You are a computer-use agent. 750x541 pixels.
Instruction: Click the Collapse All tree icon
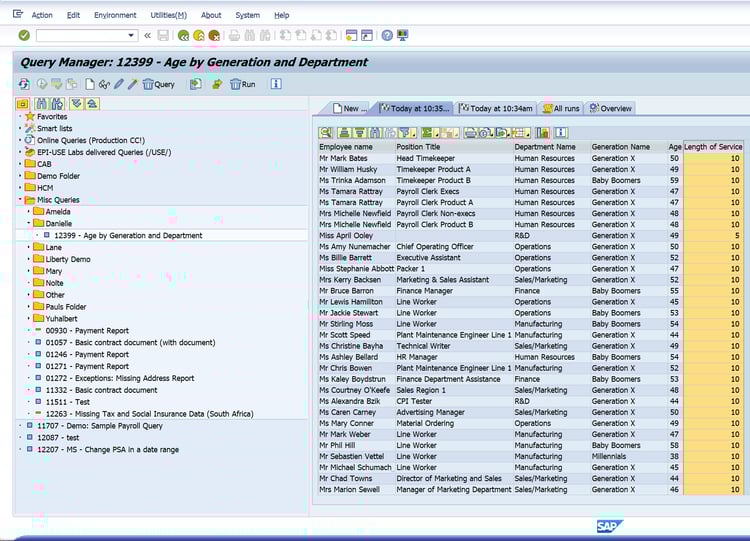click(92, 104)
